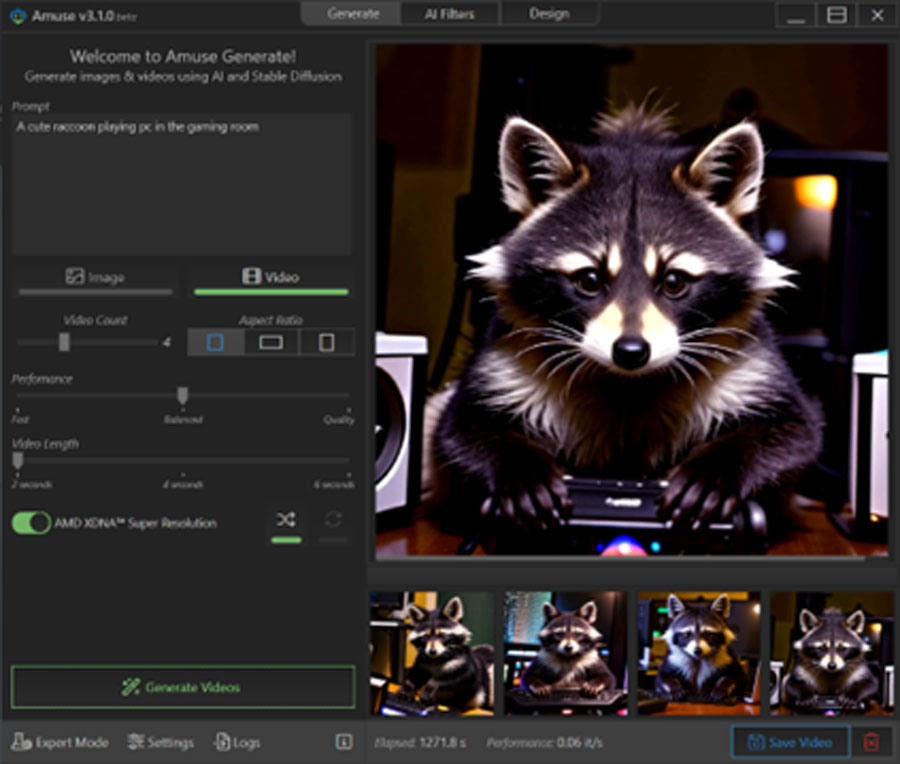Select the second raccoon video thumbnail
The image size is (900, 764).
tap(565, 652)
